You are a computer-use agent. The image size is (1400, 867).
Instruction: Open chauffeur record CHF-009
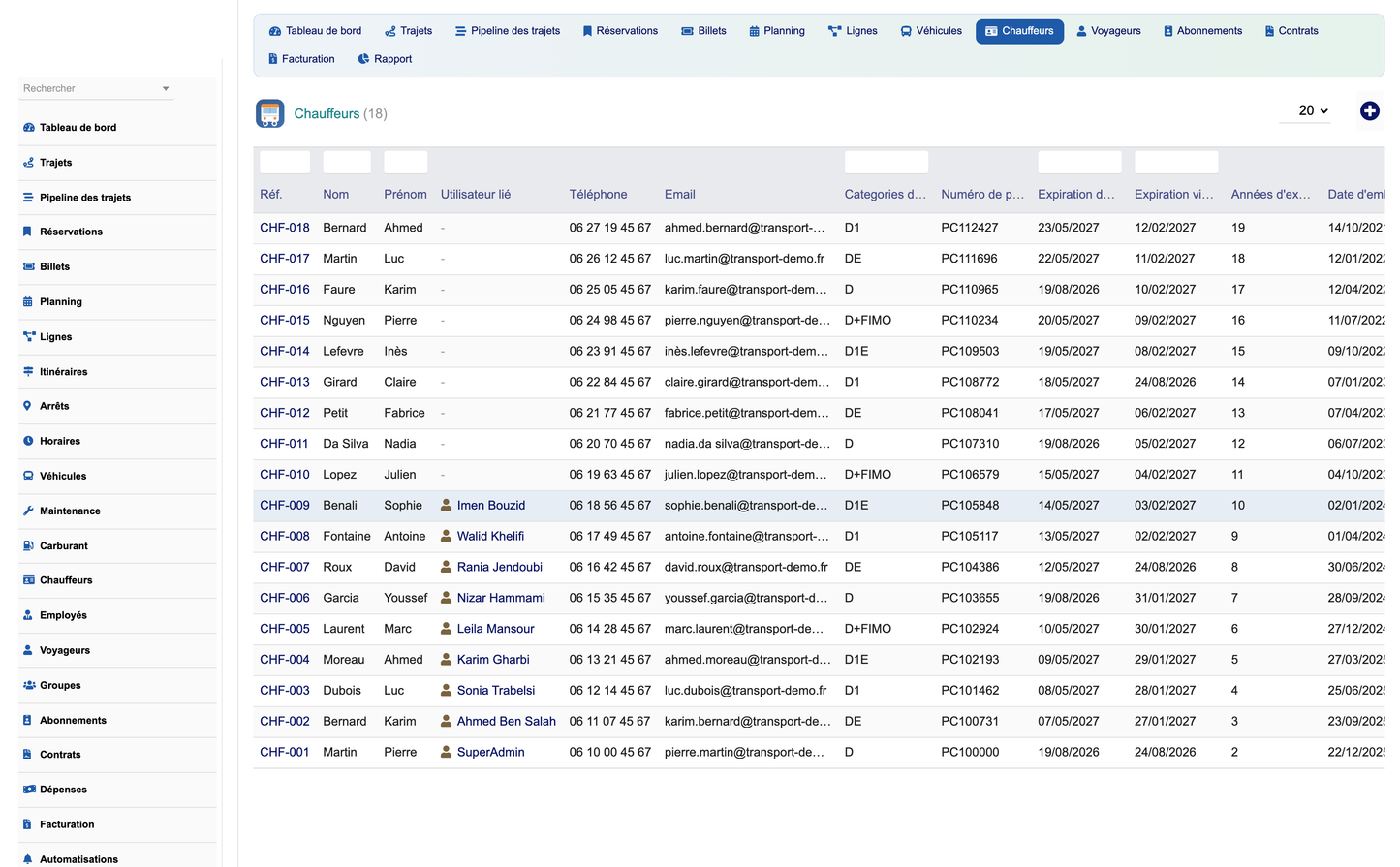coord(285,505)
